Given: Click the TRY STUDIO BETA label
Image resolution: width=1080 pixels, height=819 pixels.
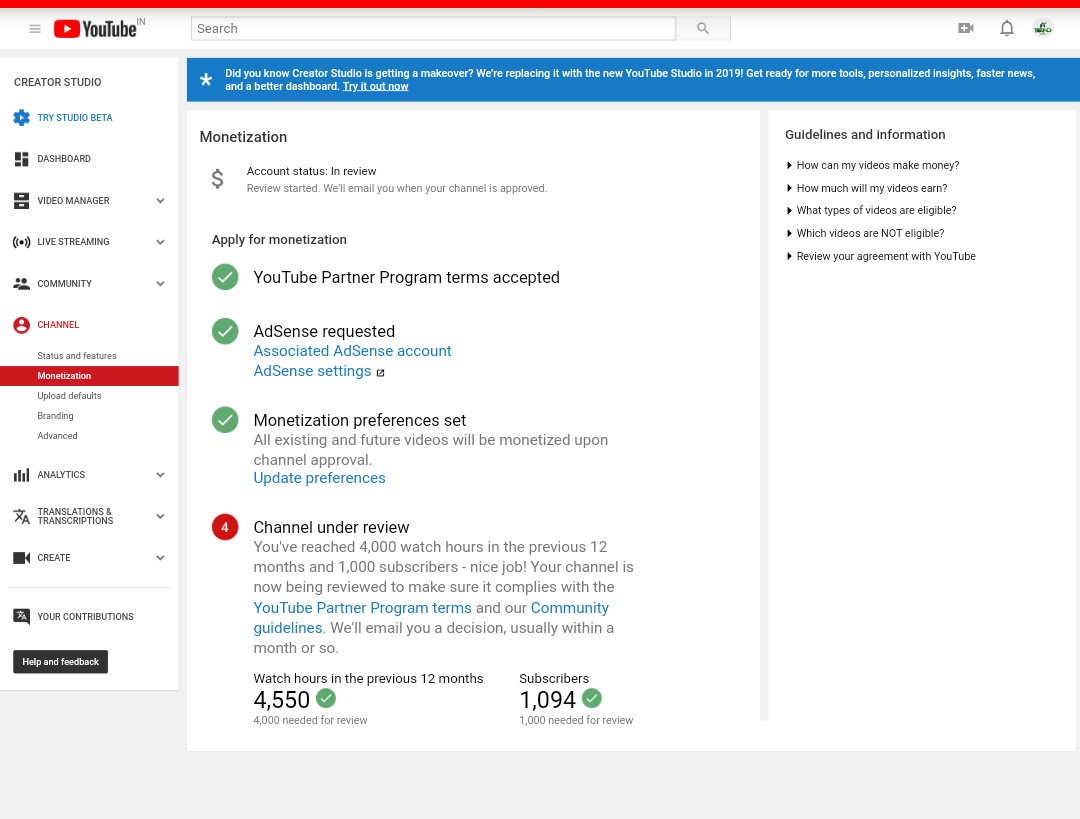Looking at the screenshot, I should [x=74, y=118].
